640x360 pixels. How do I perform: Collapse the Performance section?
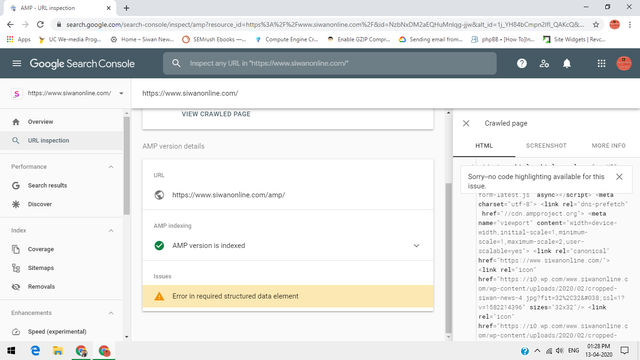point(111,167)
